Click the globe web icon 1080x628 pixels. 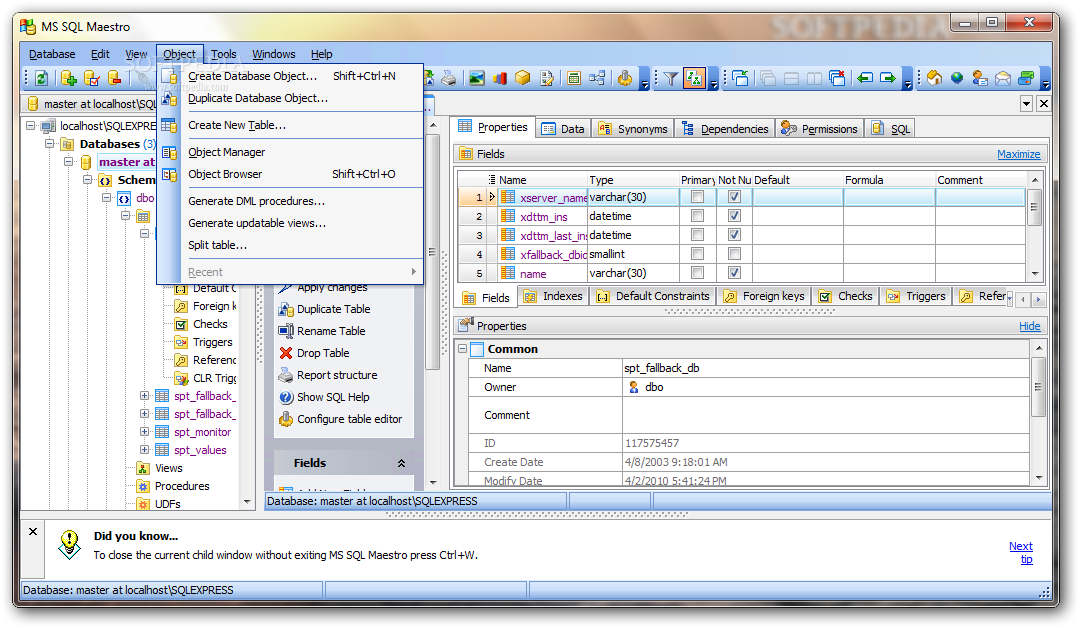pyautogui.click(x=957, y=78)
